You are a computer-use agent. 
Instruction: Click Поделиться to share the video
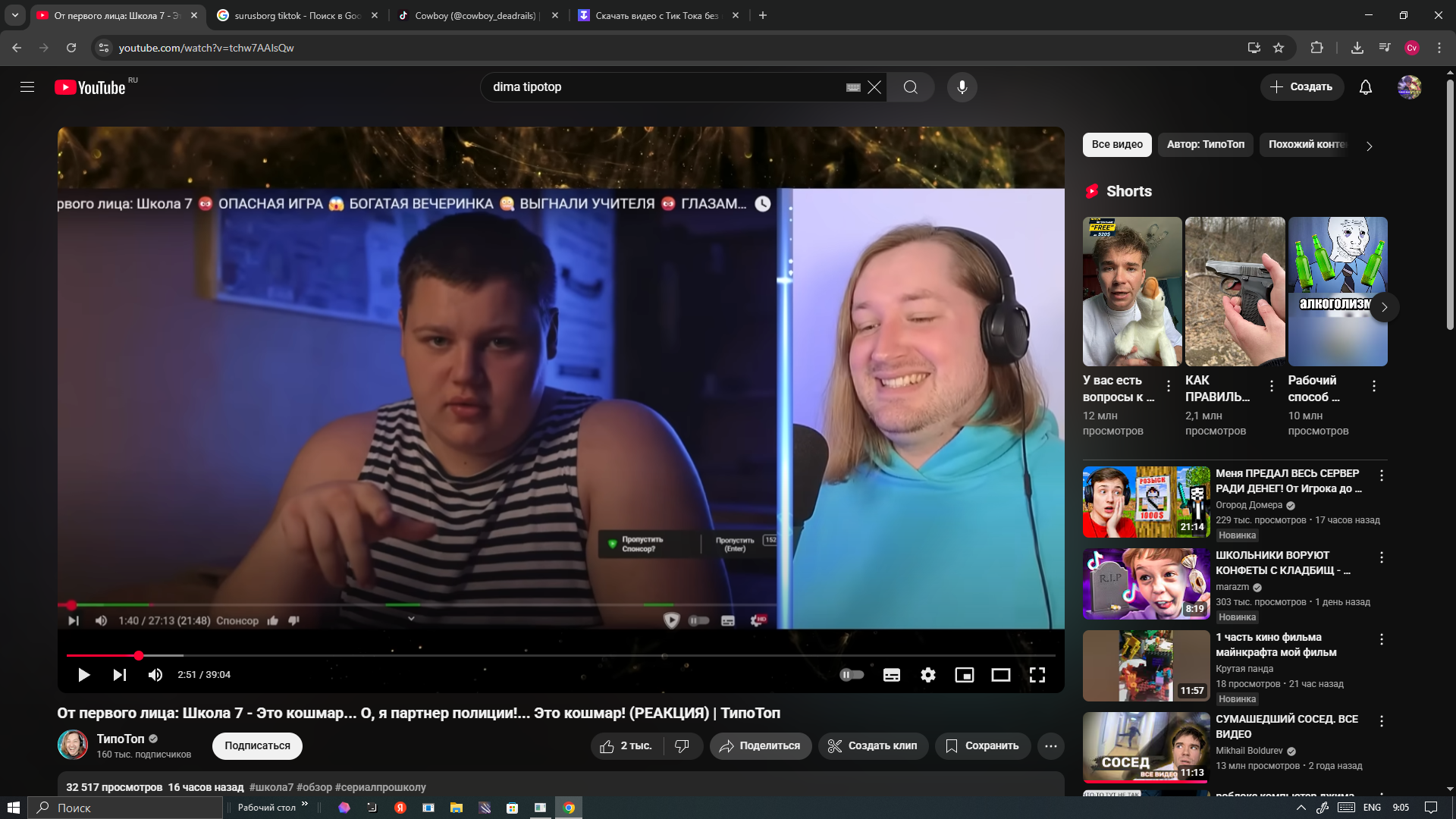(x=761, y=746)
